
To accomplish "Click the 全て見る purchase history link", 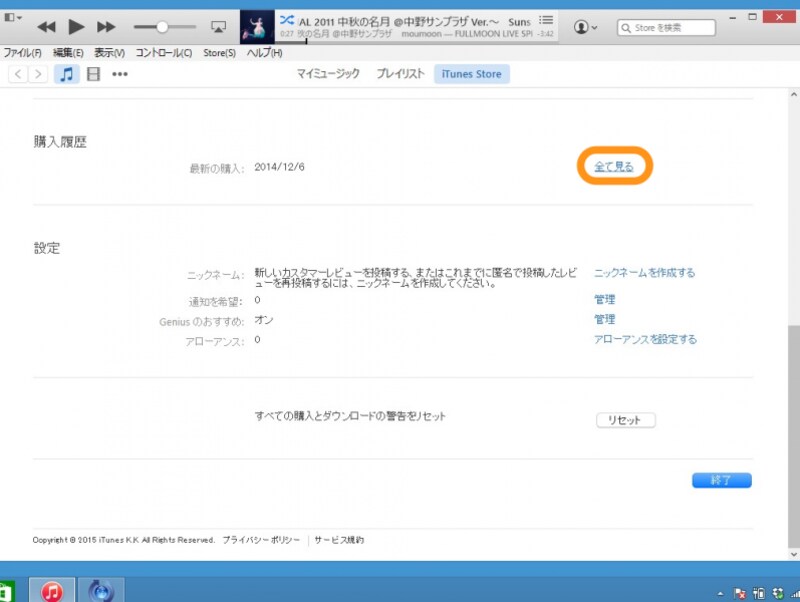I will click(x=614, y=166).
